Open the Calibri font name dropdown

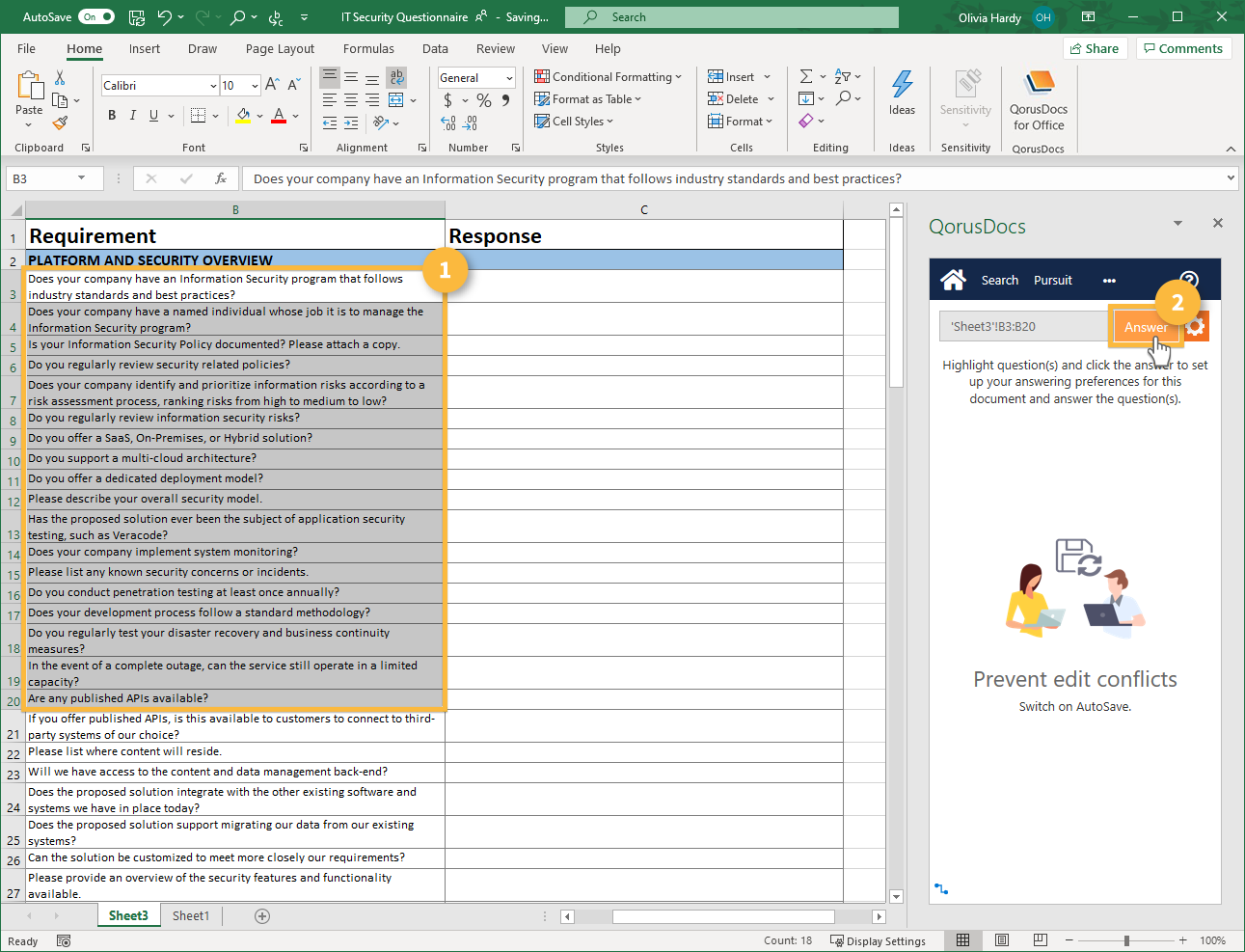click(213, 86)
